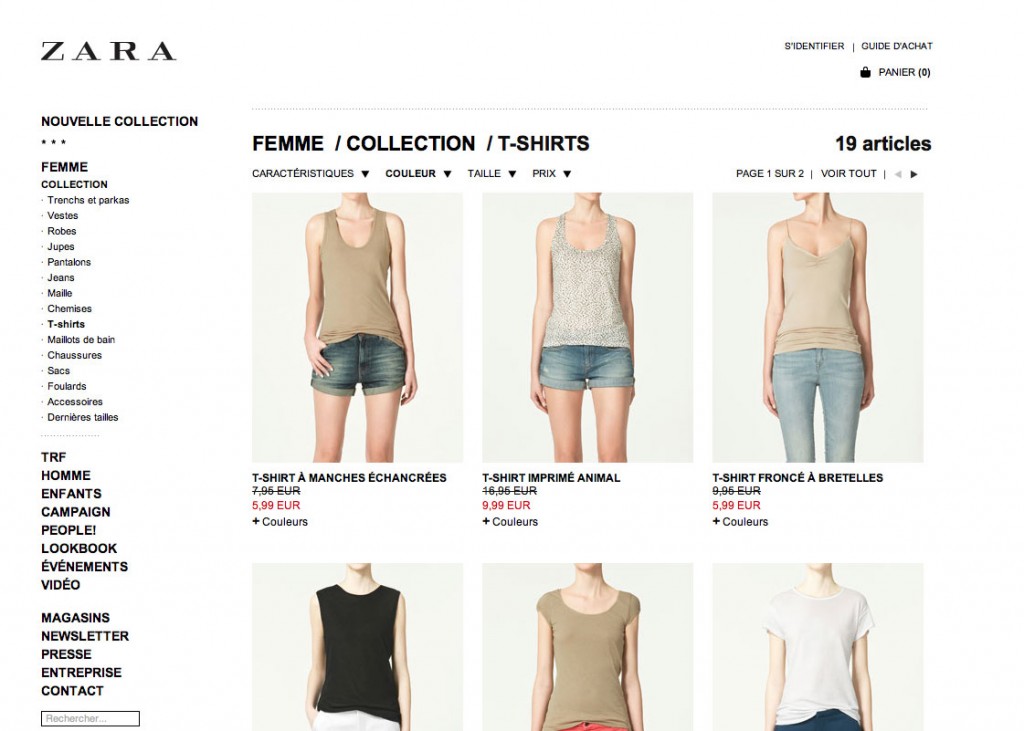Open the Couleur filter dropdown
Viewport: 1024px width, 731px height.
click(x=418, y=173)
